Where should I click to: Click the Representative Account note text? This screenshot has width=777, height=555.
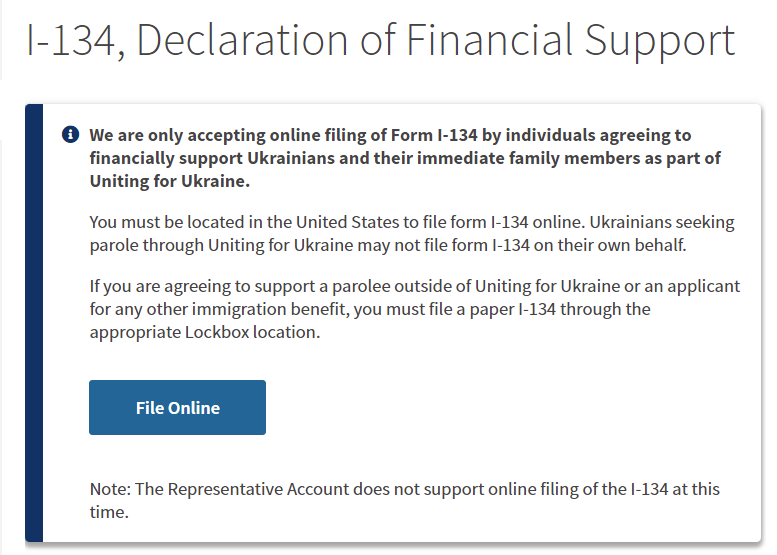click(x=404, y=501)
